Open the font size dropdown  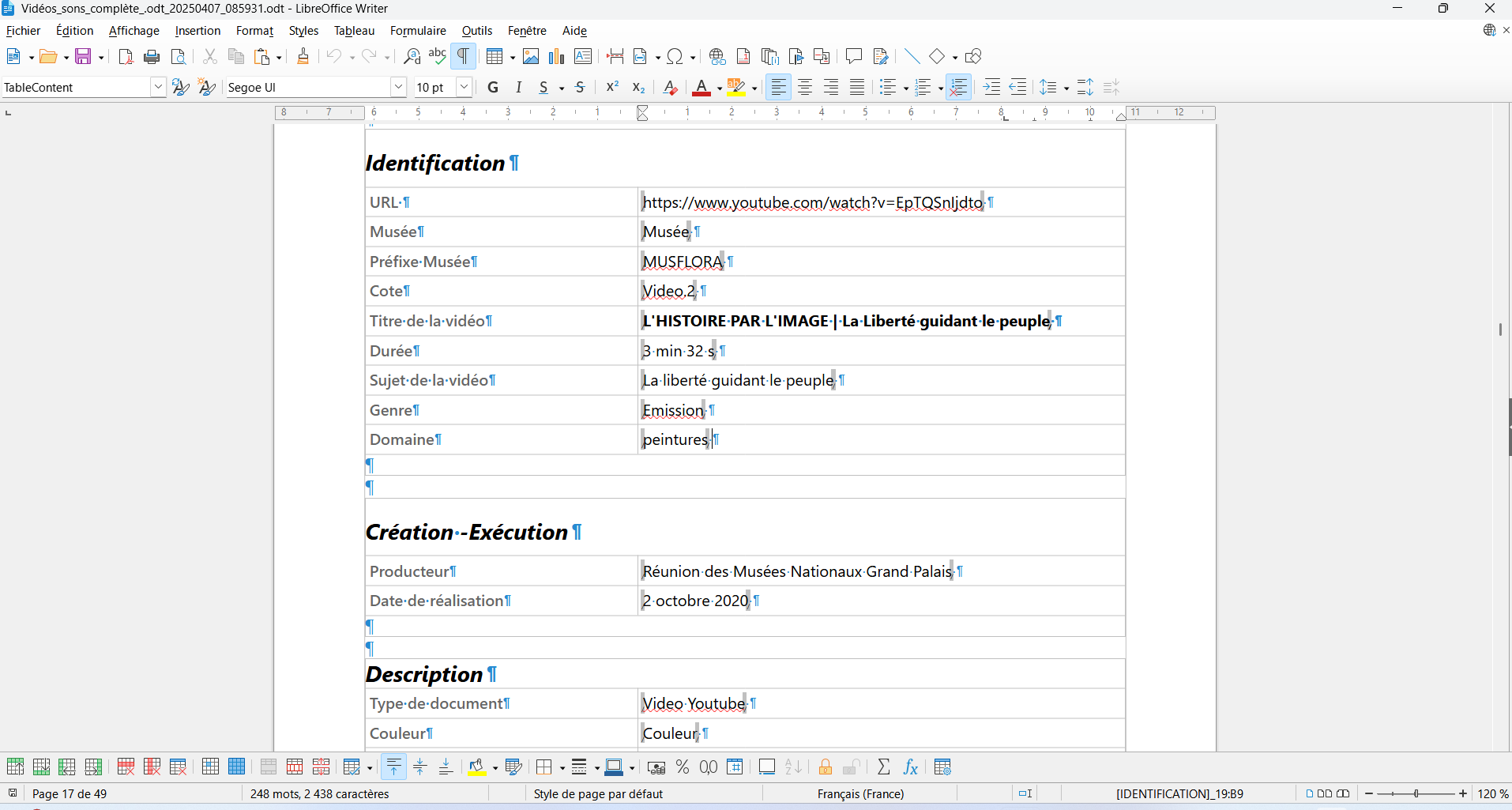point(465,87)
